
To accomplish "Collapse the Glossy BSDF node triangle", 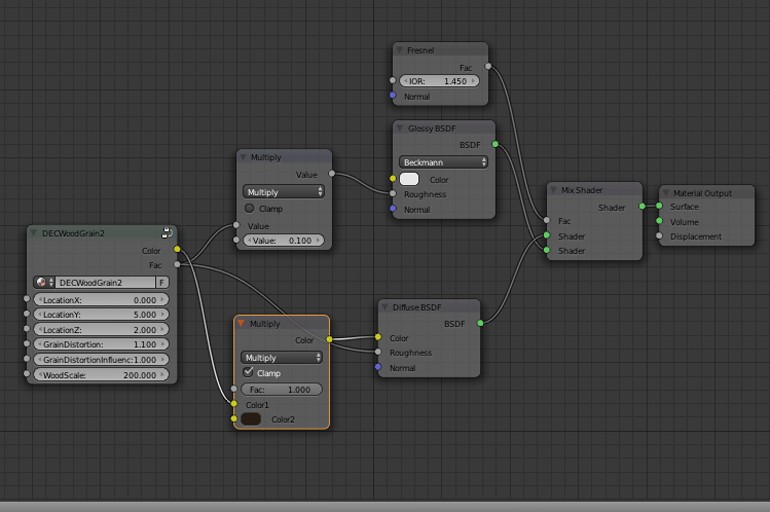I will point(400,128).
